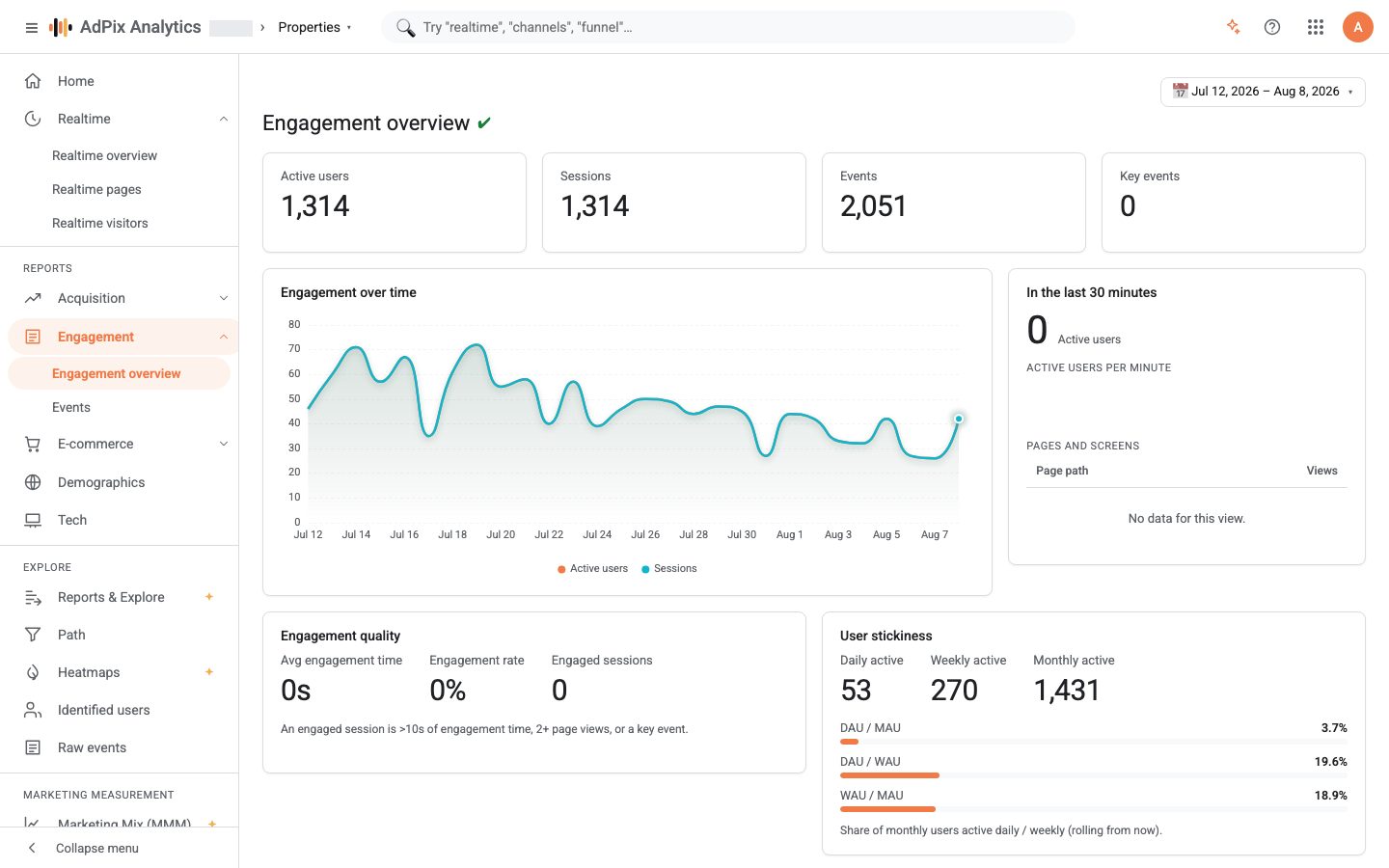Click the Home house icon
Screen dimensions: 1389x868
click(x=33, y=81)
